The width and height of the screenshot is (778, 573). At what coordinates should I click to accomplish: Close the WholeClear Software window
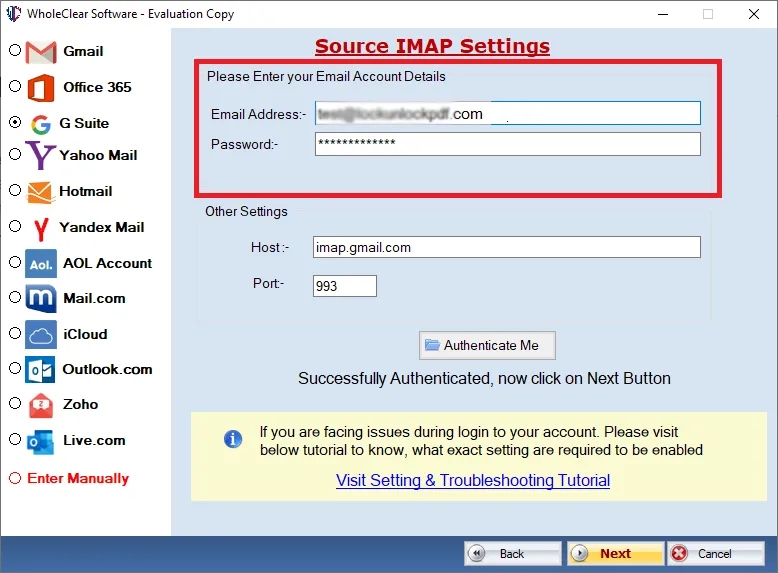(754, 14)
